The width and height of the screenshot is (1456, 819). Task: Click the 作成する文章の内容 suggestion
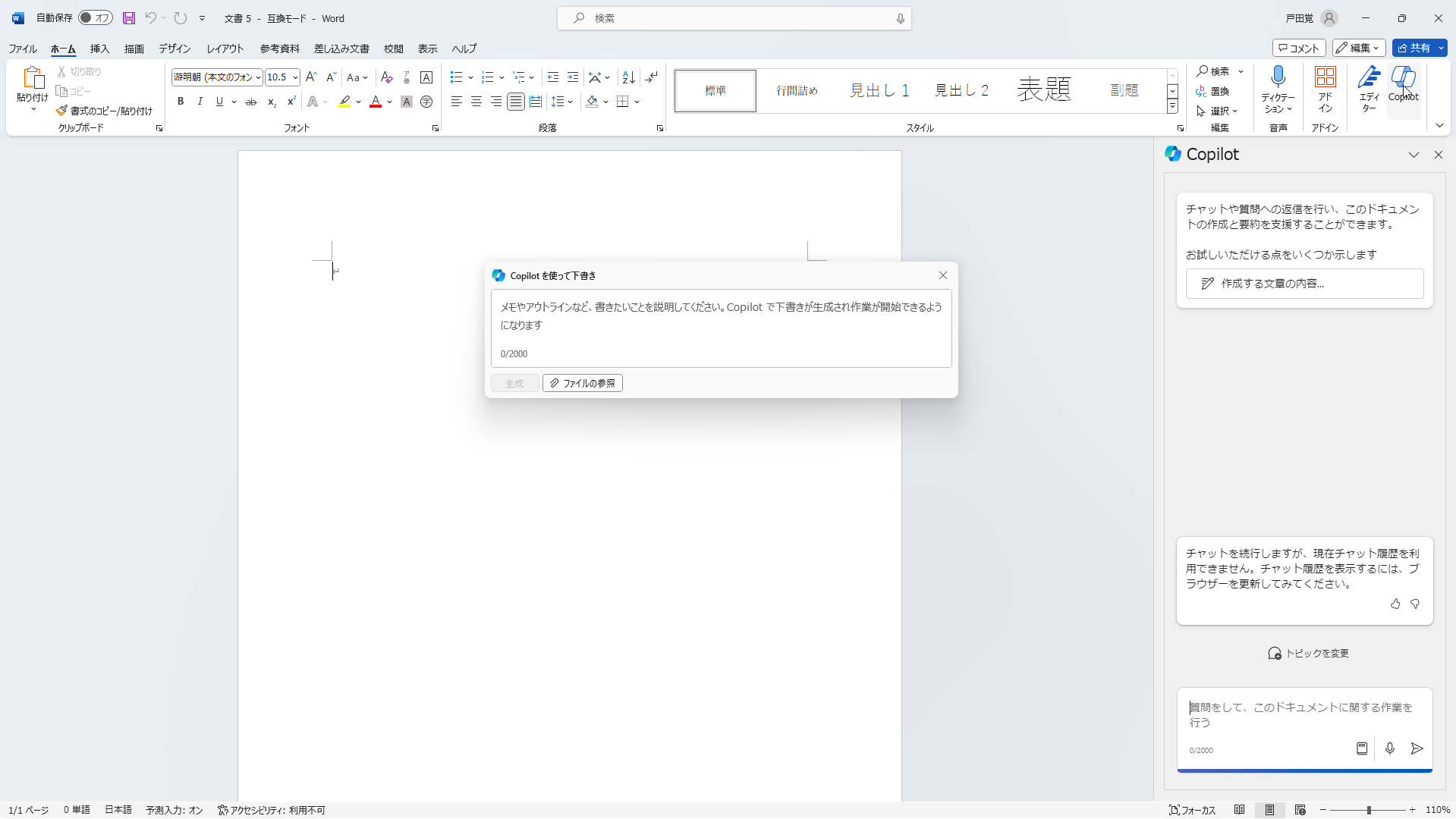[x=1304, y=284]
